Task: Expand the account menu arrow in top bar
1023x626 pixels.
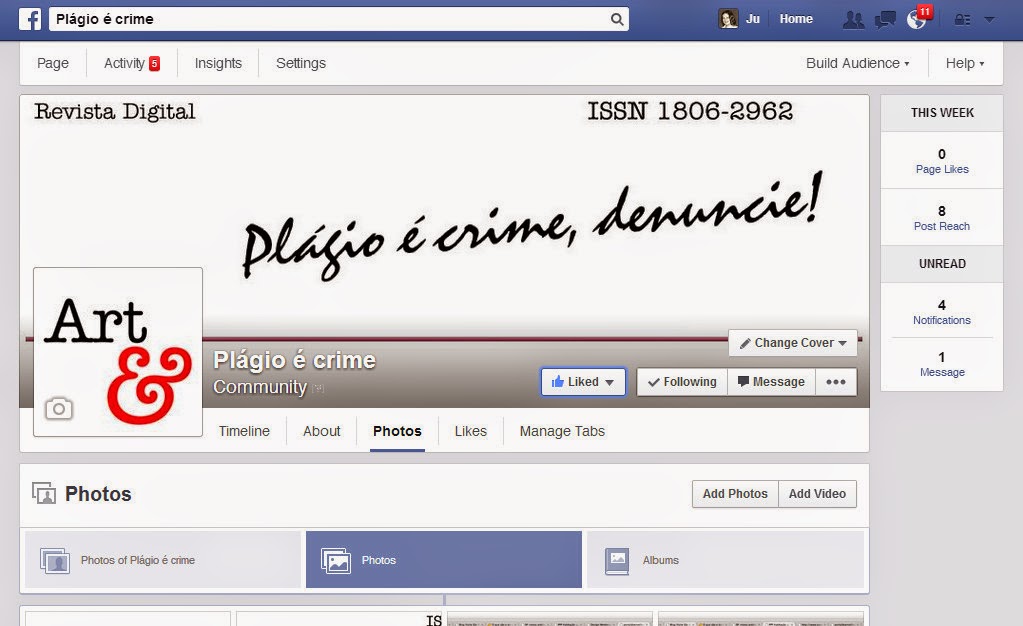Action: tap(989, 20)
